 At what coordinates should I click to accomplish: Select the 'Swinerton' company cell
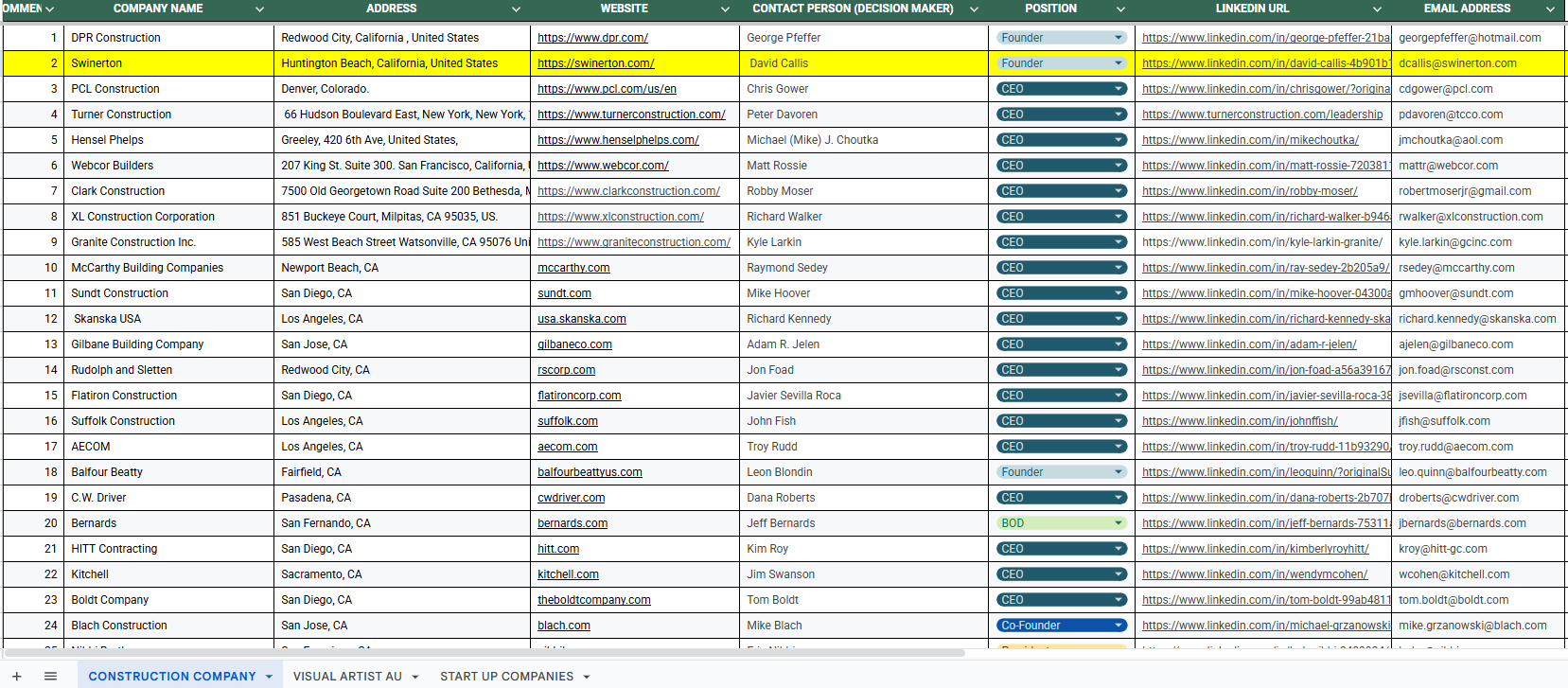168,63
